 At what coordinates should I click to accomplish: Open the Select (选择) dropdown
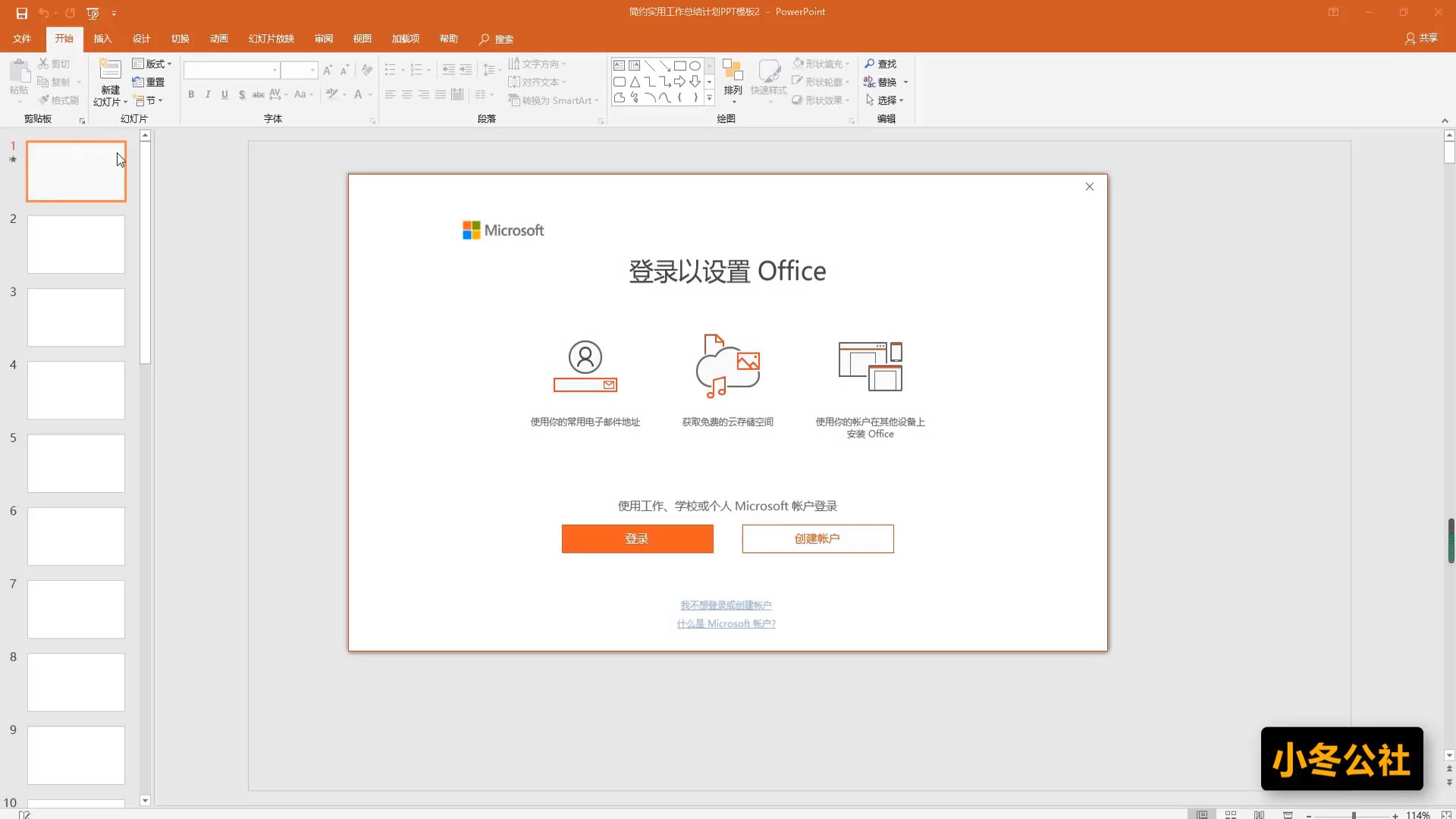[x=884, y=100]
